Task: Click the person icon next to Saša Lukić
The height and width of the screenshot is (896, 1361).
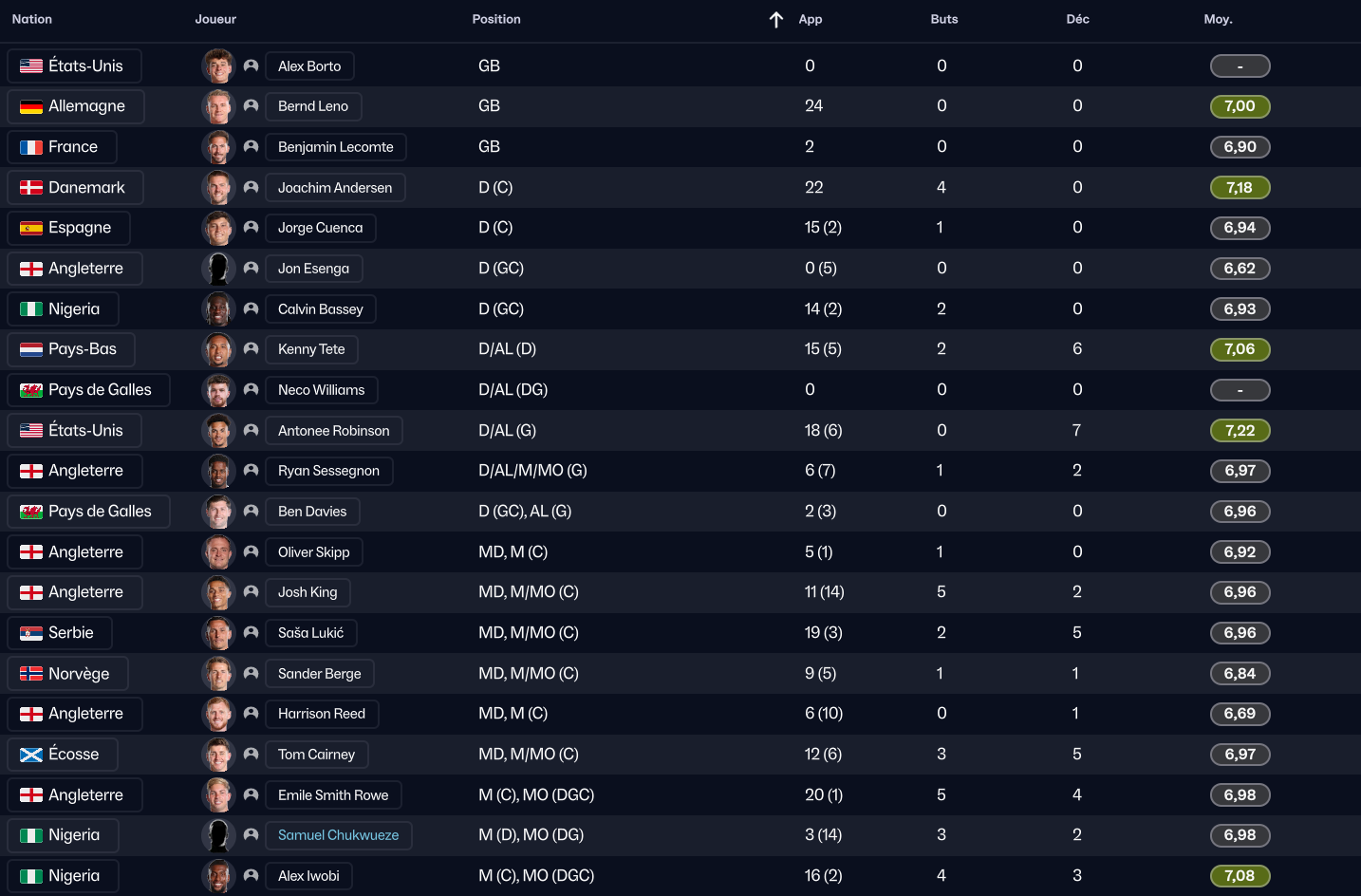Action: (251, 633)
